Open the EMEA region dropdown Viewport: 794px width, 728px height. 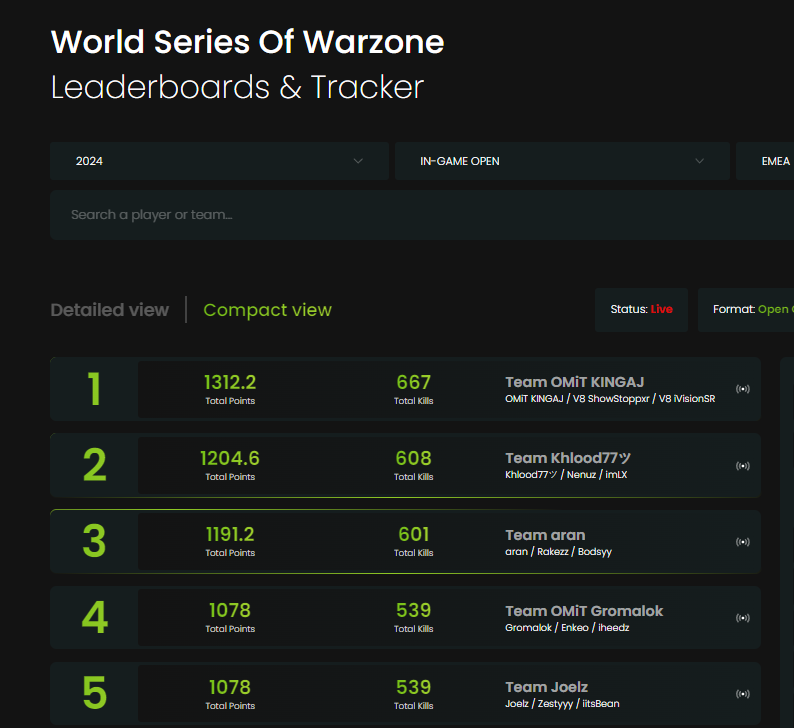pos(765,161)
